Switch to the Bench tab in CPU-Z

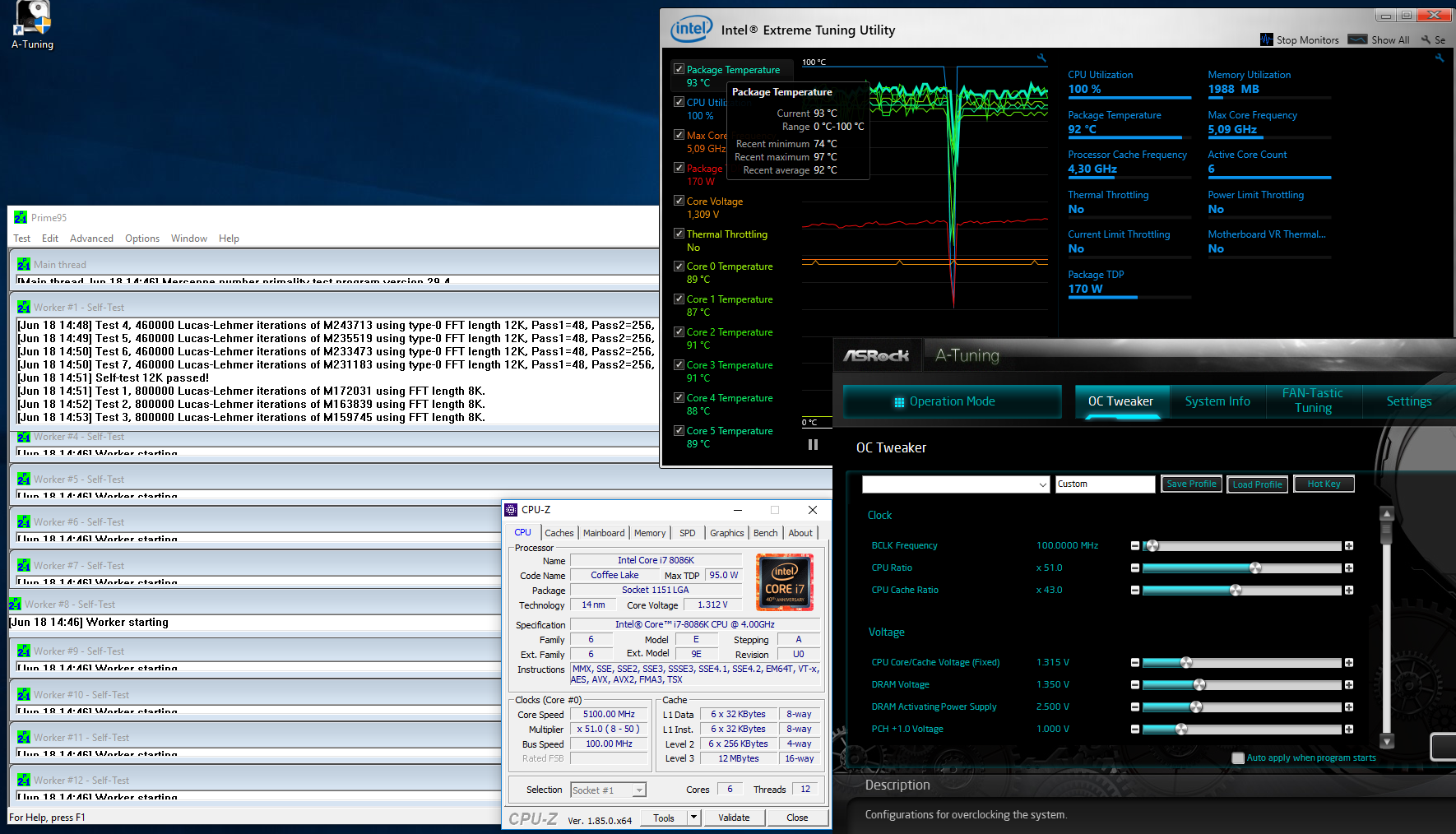coord(765,533)
